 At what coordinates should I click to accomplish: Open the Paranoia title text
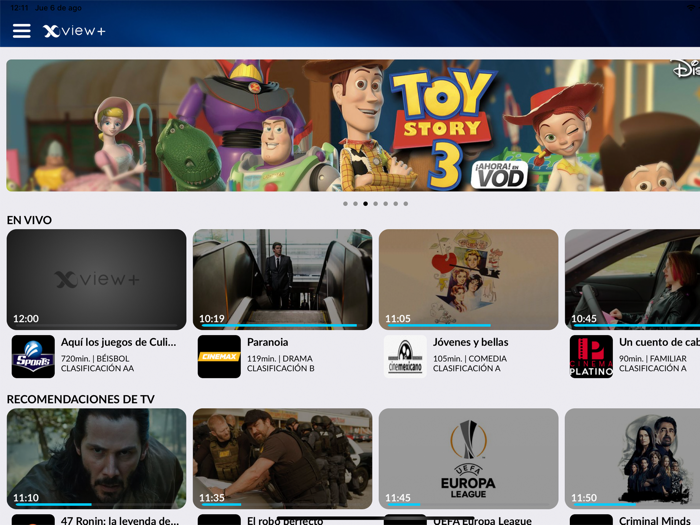(x=267, y=342)
